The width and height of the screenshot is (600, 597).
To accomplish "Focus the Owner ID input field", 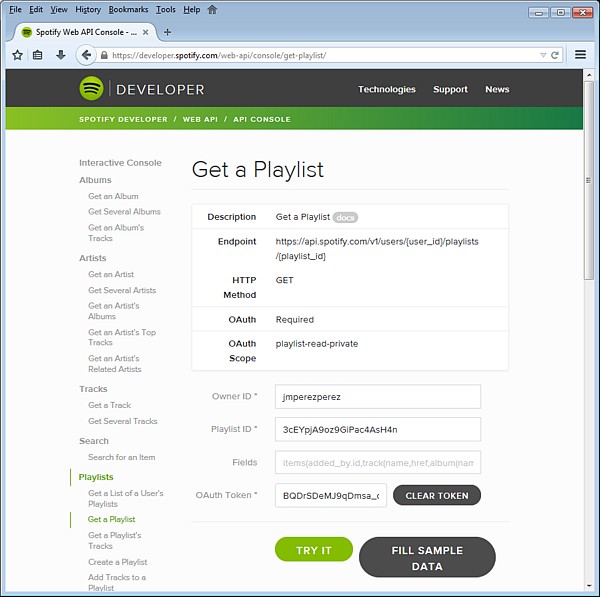I will [x=378, y=397].
